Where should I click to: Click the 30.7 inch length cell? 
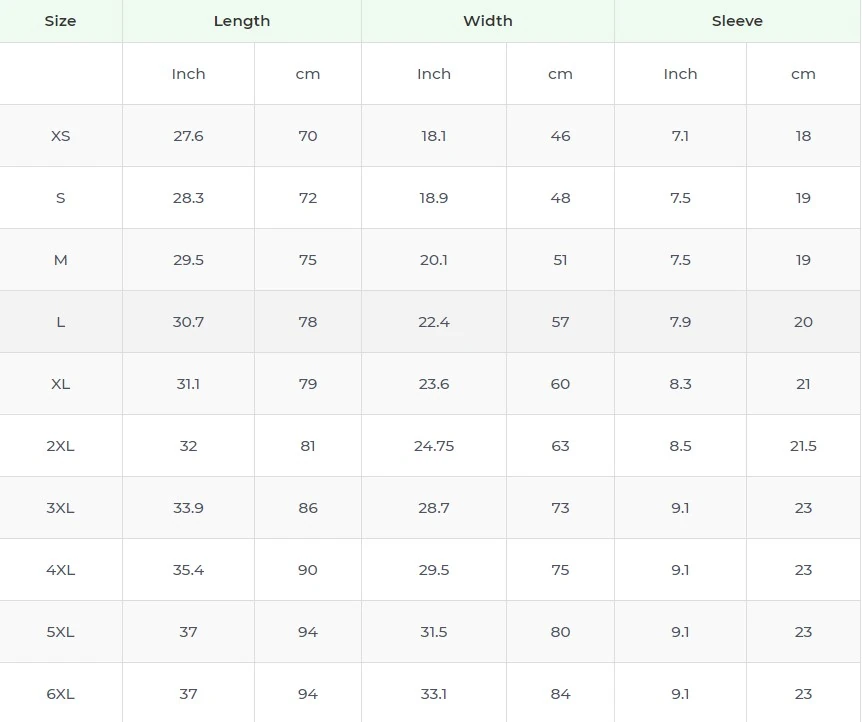pos(188,322)
